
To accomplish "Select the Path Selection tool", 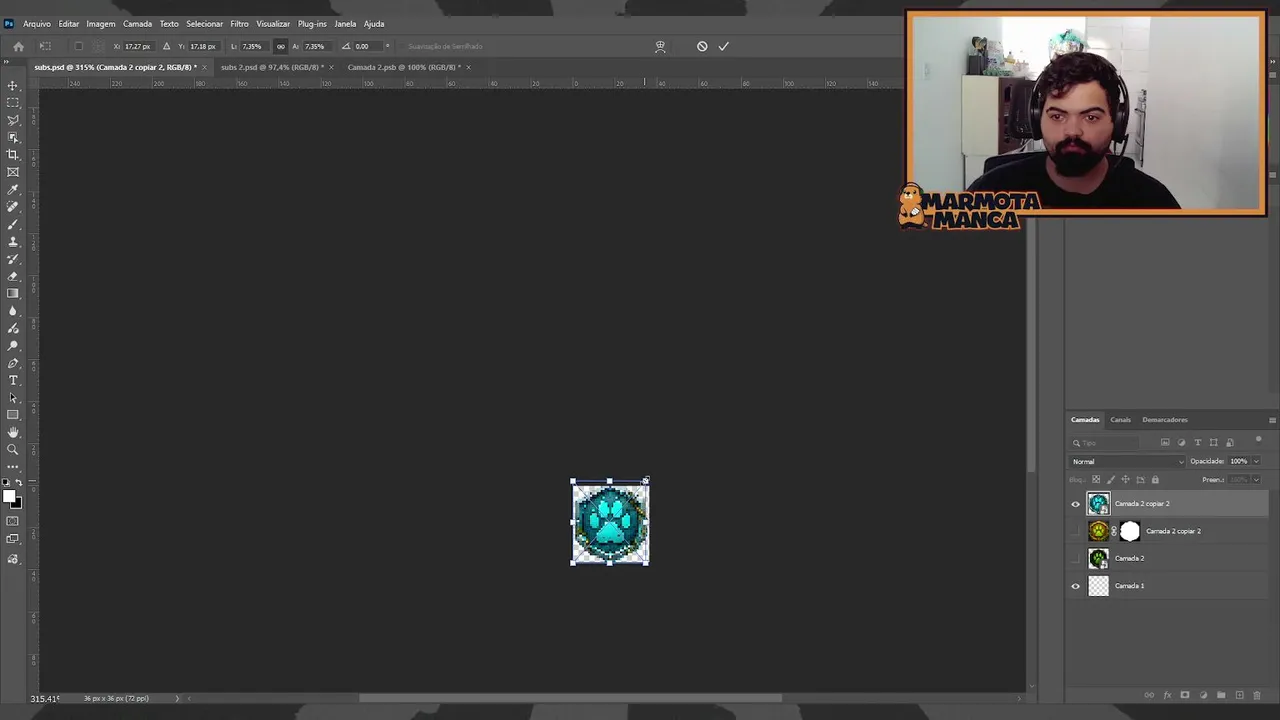I will pyautogui.click(x=13, y=398).
